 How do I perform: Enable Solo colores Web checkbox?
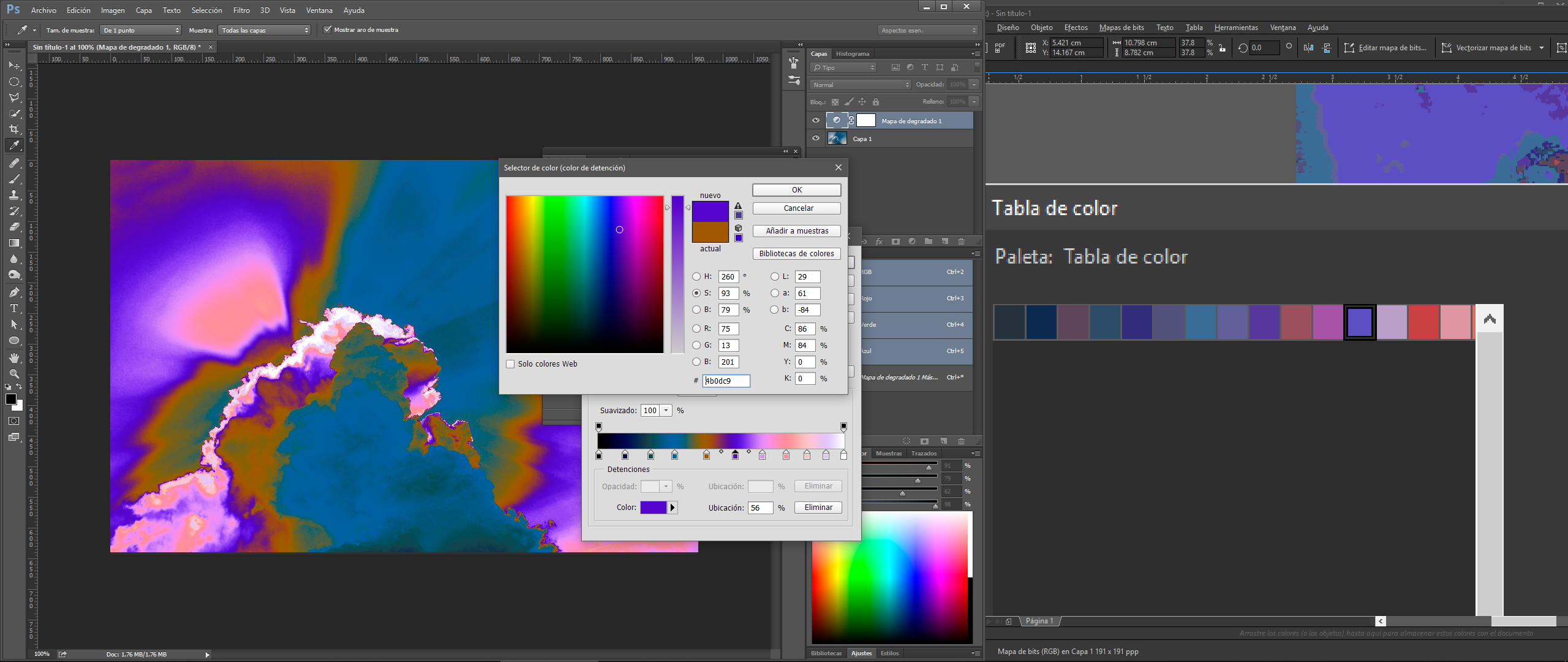pos(510,364)
